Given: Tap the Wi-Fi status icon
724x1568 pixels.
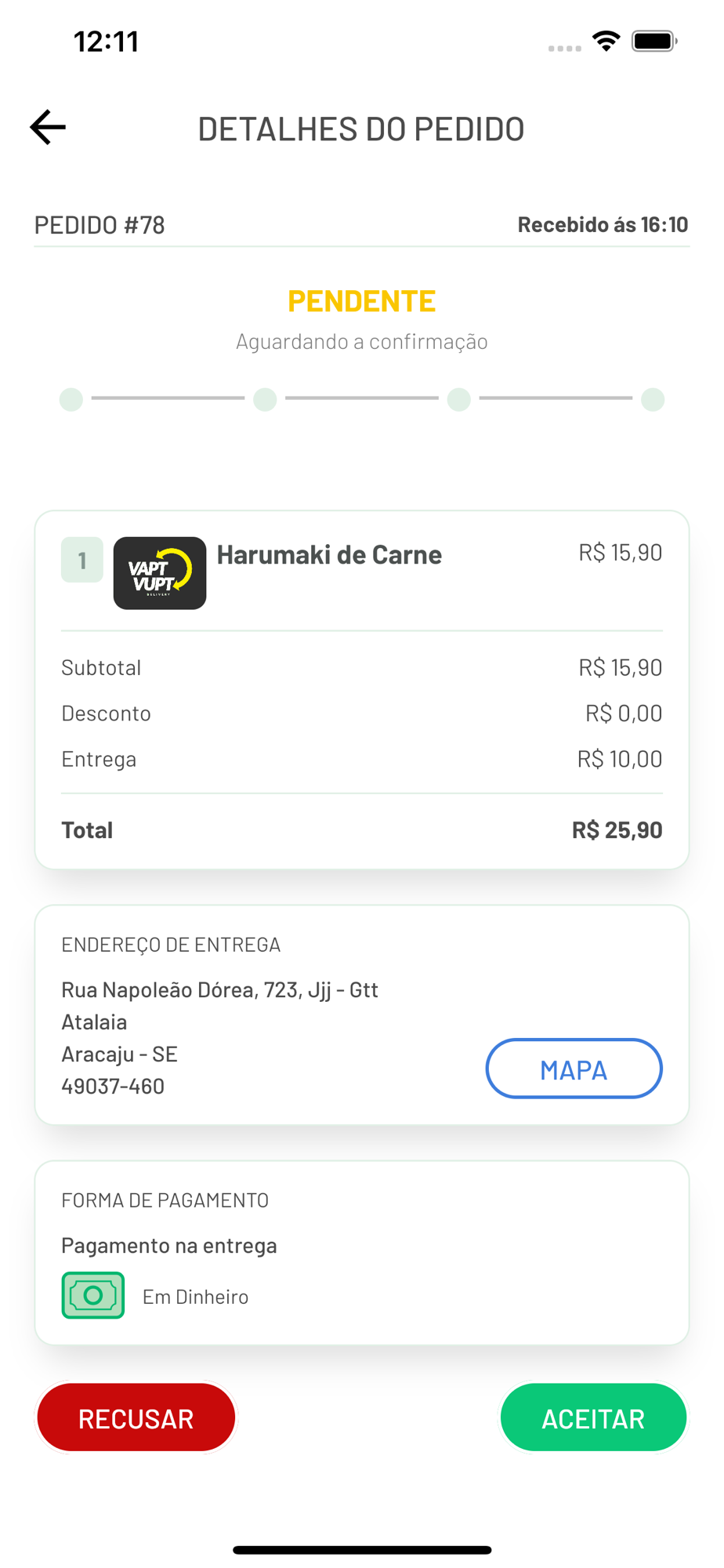Looking at the screenshot, I should coord(606,41).
